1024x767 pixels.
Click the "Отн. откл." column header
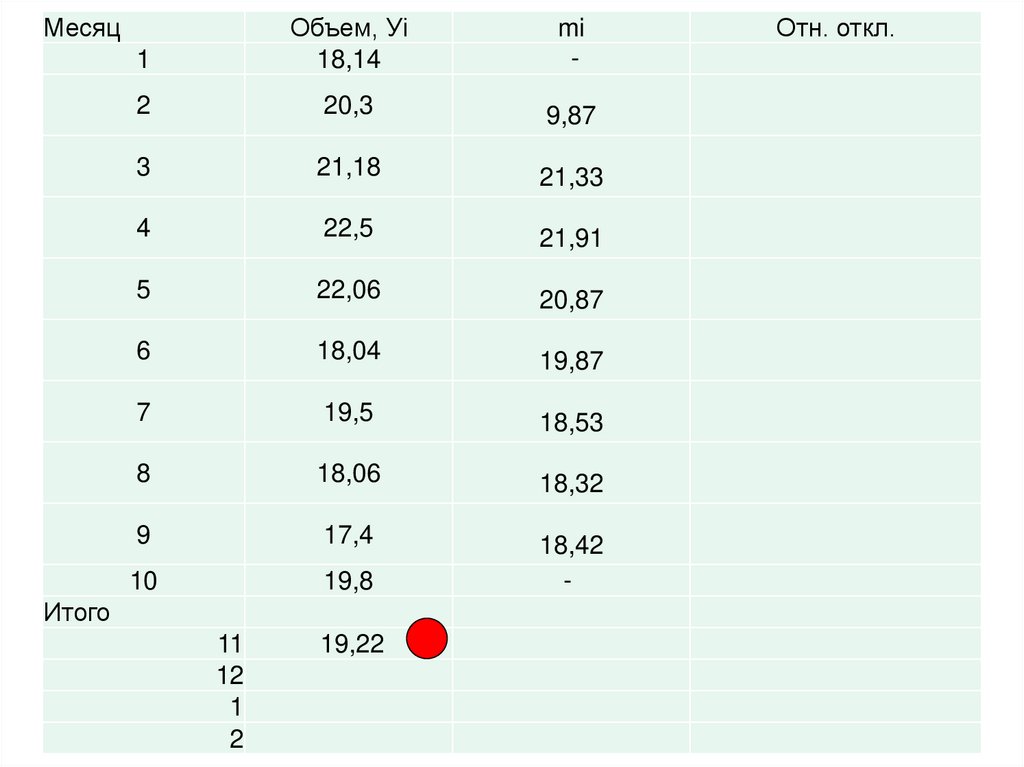click(x=835, y=28)
